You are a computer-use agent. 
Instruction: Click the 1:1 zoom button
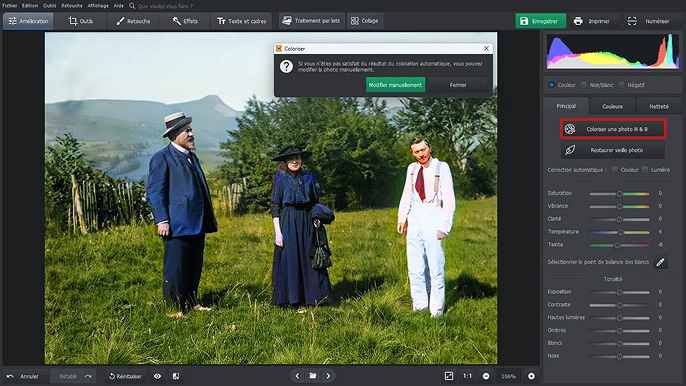point(467,376)
